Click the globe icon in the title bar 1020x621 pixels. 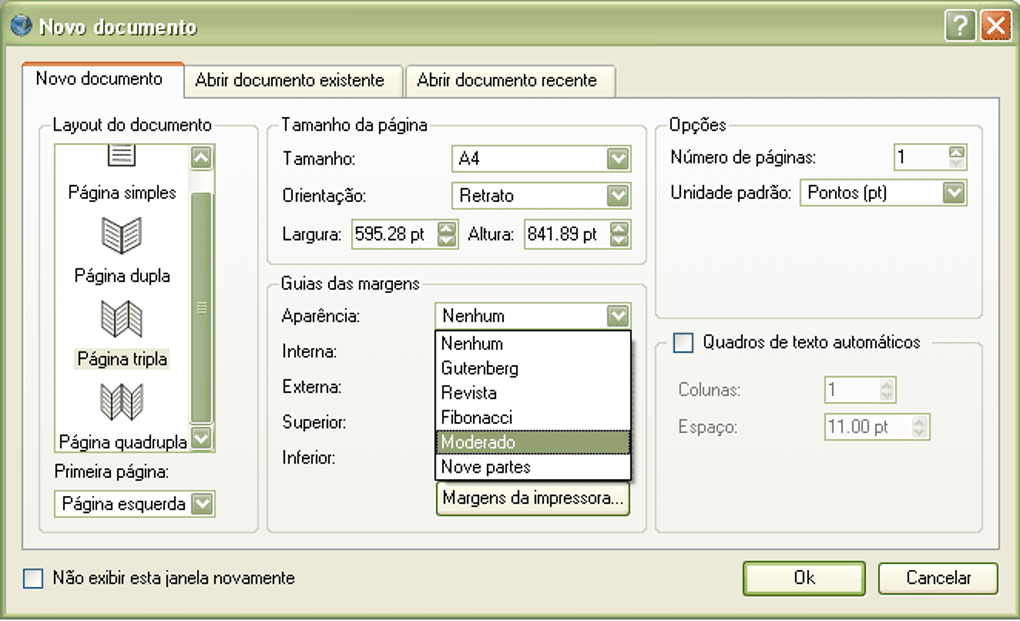click(20, 26)
